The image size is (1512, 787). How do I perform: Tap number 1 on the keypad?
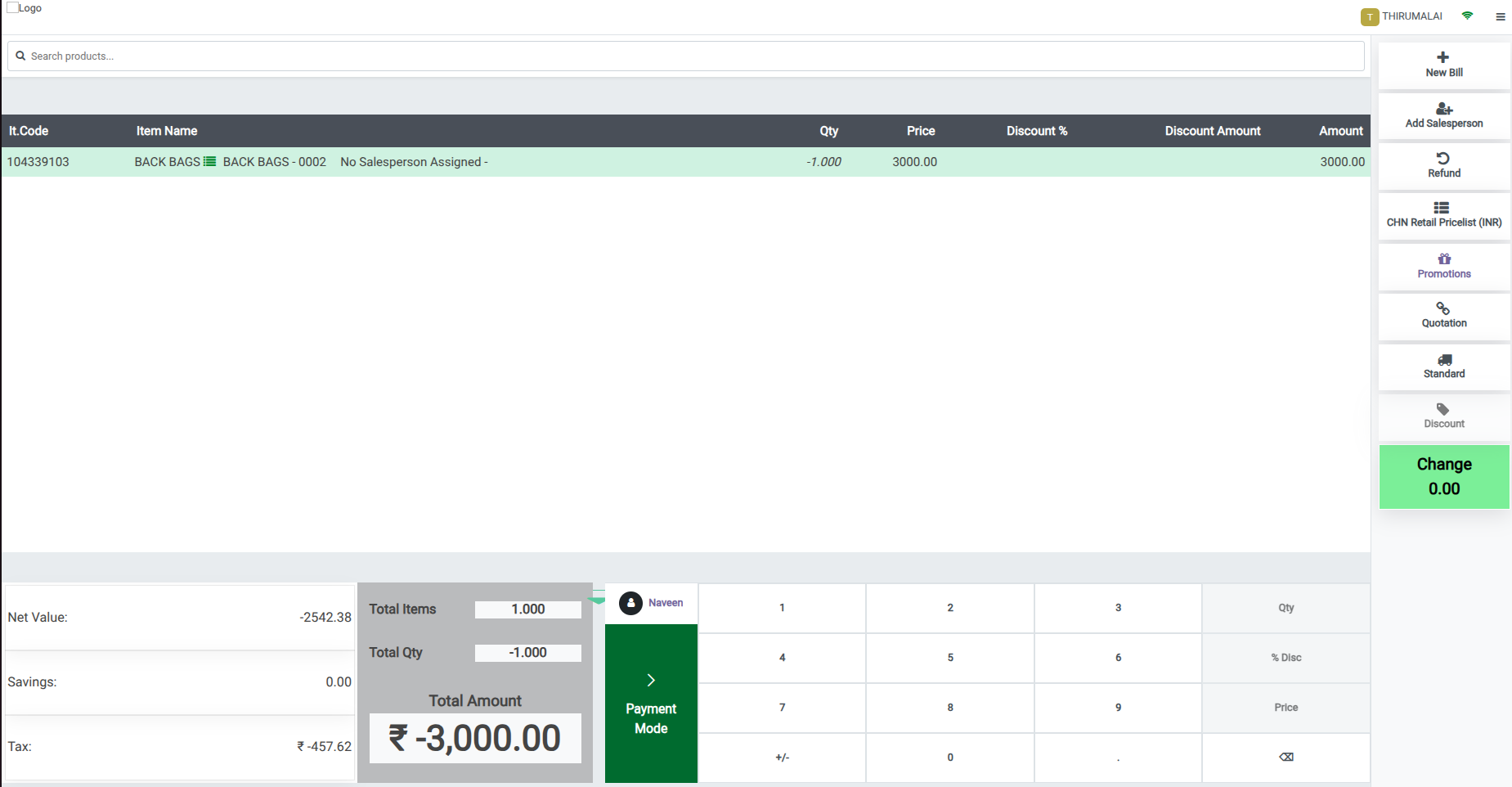click(783, 608)
